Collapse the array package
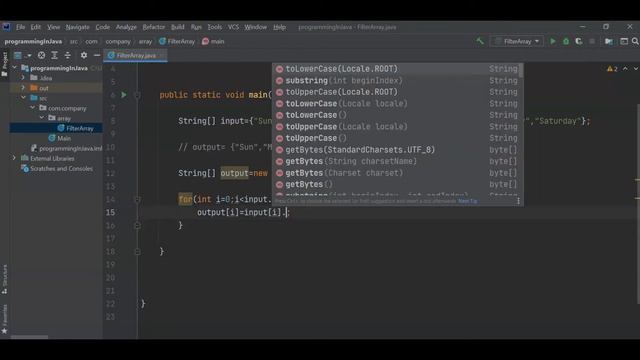Image resolution: width=640 pixels, height=360 pixels. click(42, 118)
